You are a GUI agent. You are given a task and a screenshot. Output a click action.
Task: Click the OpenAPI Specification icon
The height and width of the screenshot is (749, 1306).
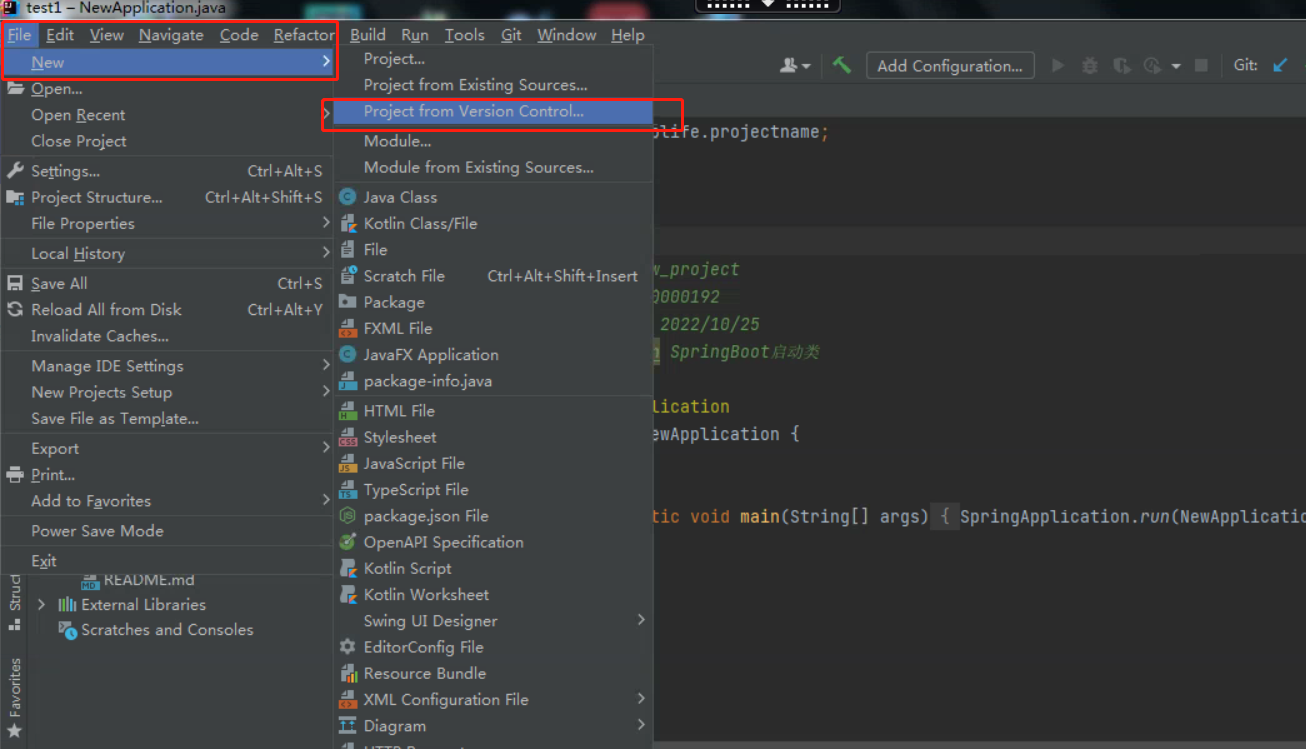click(x=347, y=542)
